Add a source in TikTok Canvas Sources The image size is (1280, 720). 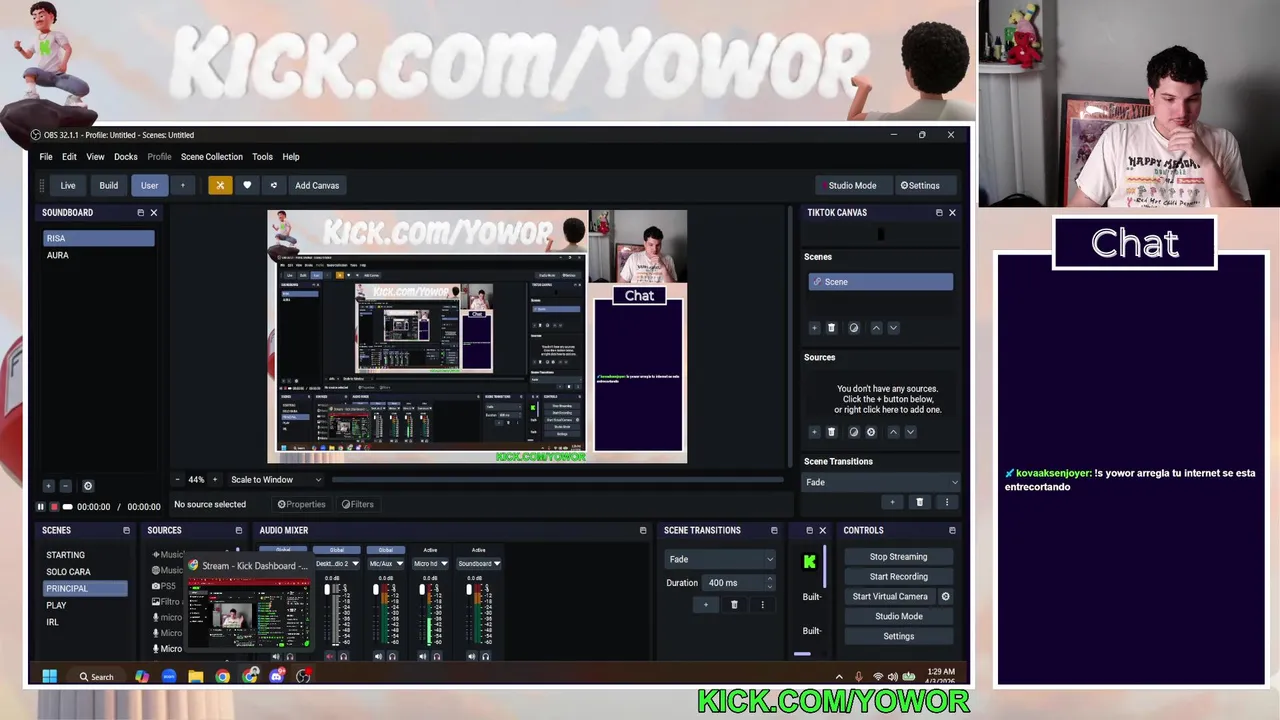click(x=814, y=432)
